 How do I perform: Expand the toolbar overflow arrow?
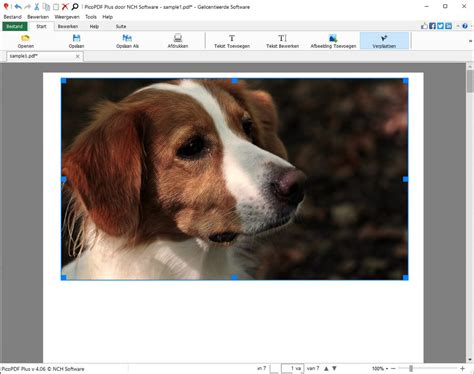[470, 41]
